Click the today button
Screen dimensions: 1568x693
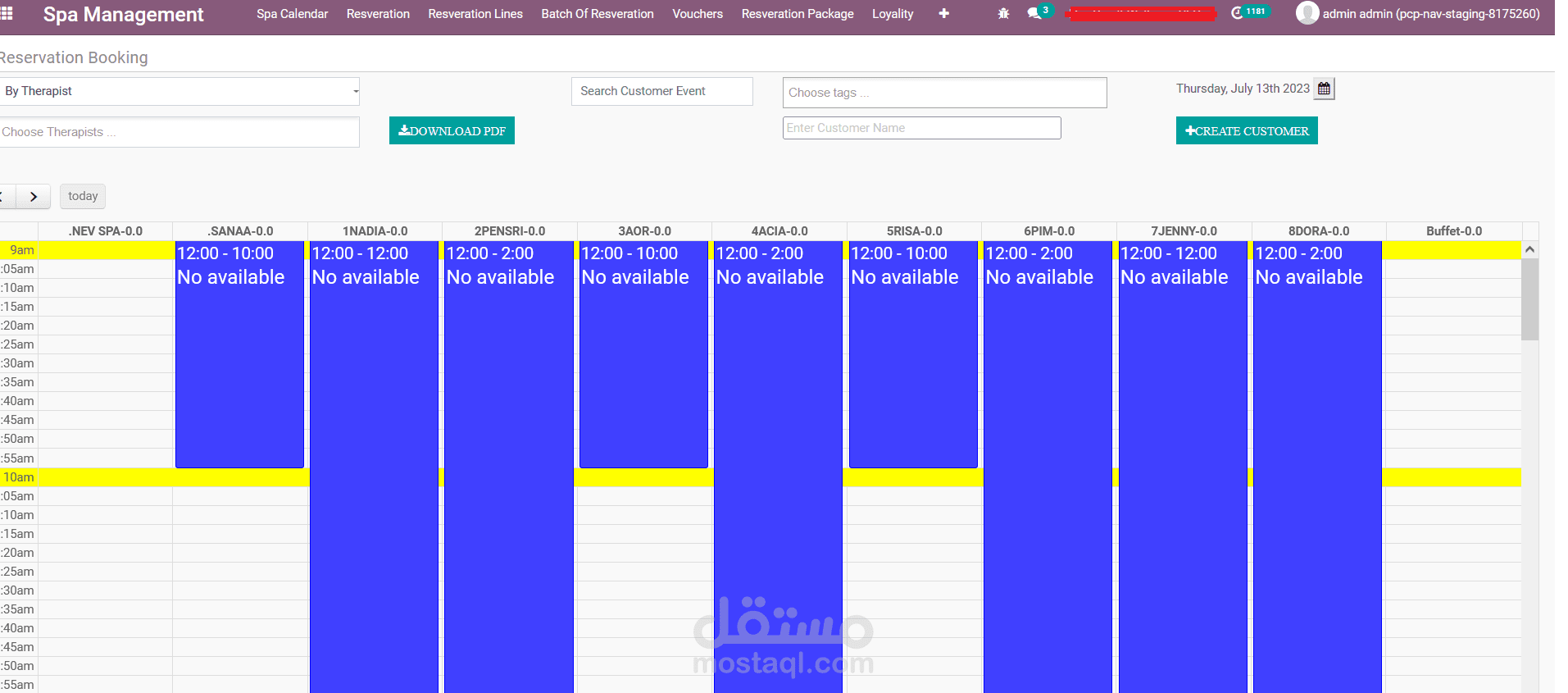(83, 196)
